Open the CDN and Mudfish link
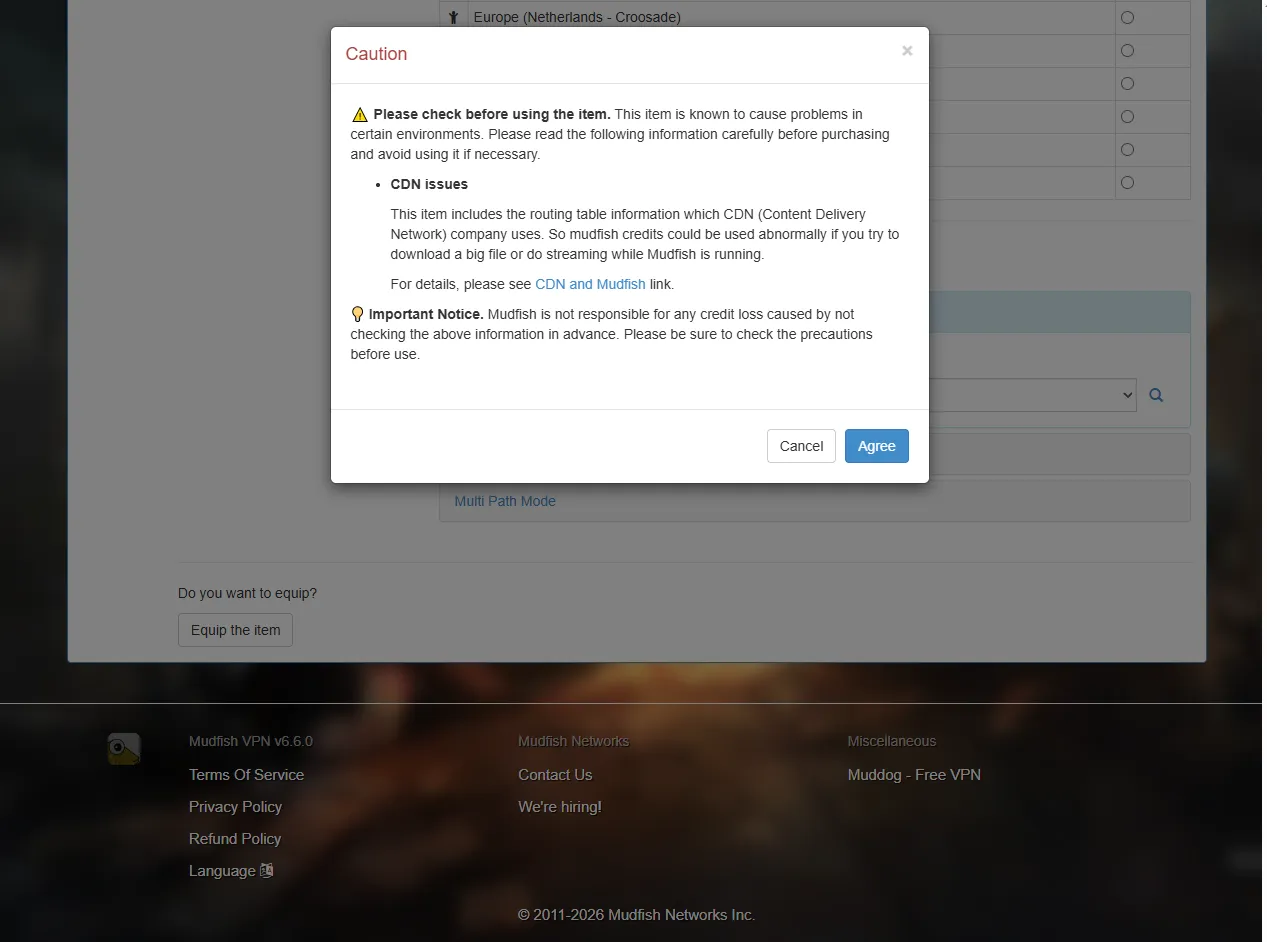The height and width of the screenshot is (942, 1267). click(x=590, y=284)
